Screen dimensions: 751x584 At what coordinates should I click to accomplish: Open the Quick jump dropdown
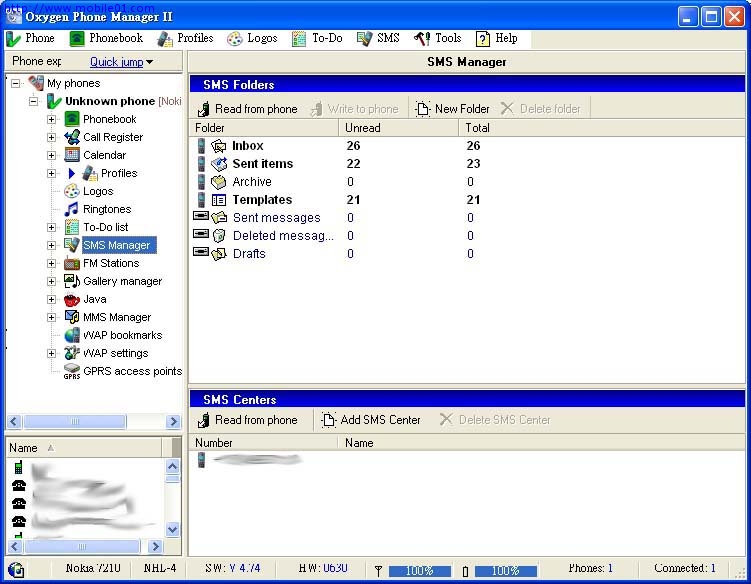(121, 62)
